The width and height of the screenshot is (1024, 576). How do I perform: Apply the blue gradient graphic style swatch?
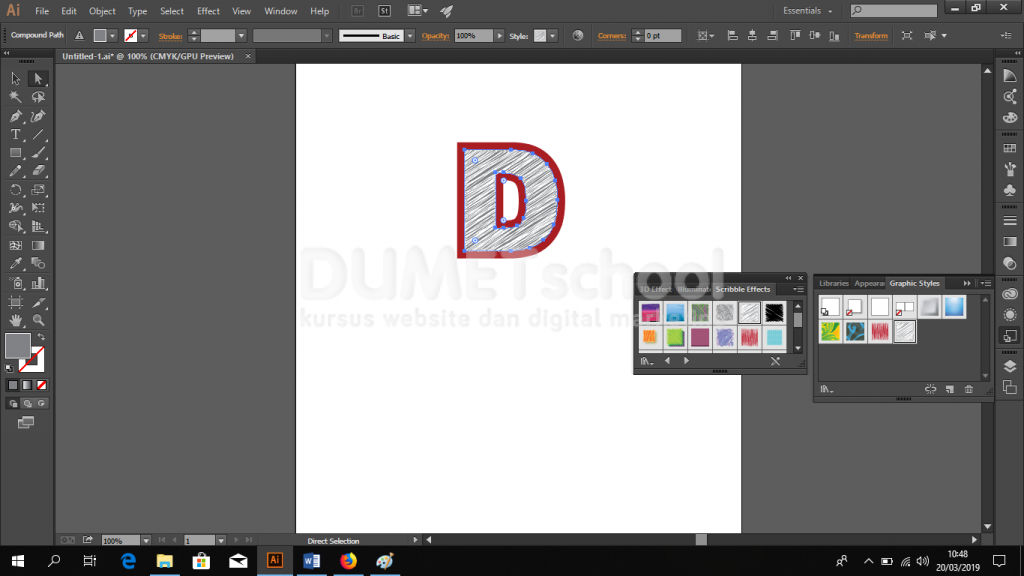point(954,306)
